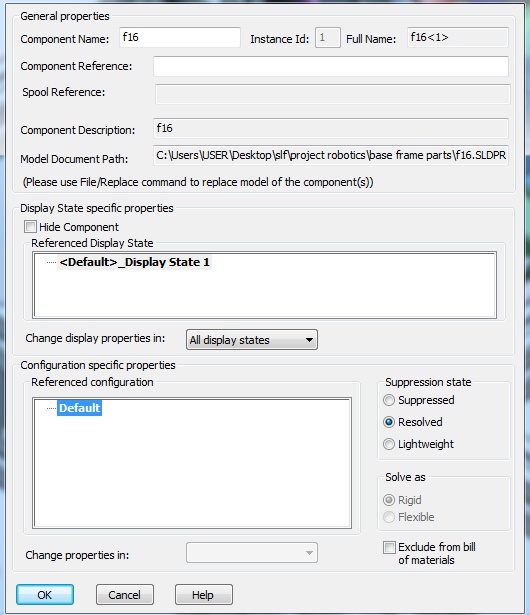Screen dimensions: 530x615
Task: Click the File/Replace command note text
Action: click(198, 182)
